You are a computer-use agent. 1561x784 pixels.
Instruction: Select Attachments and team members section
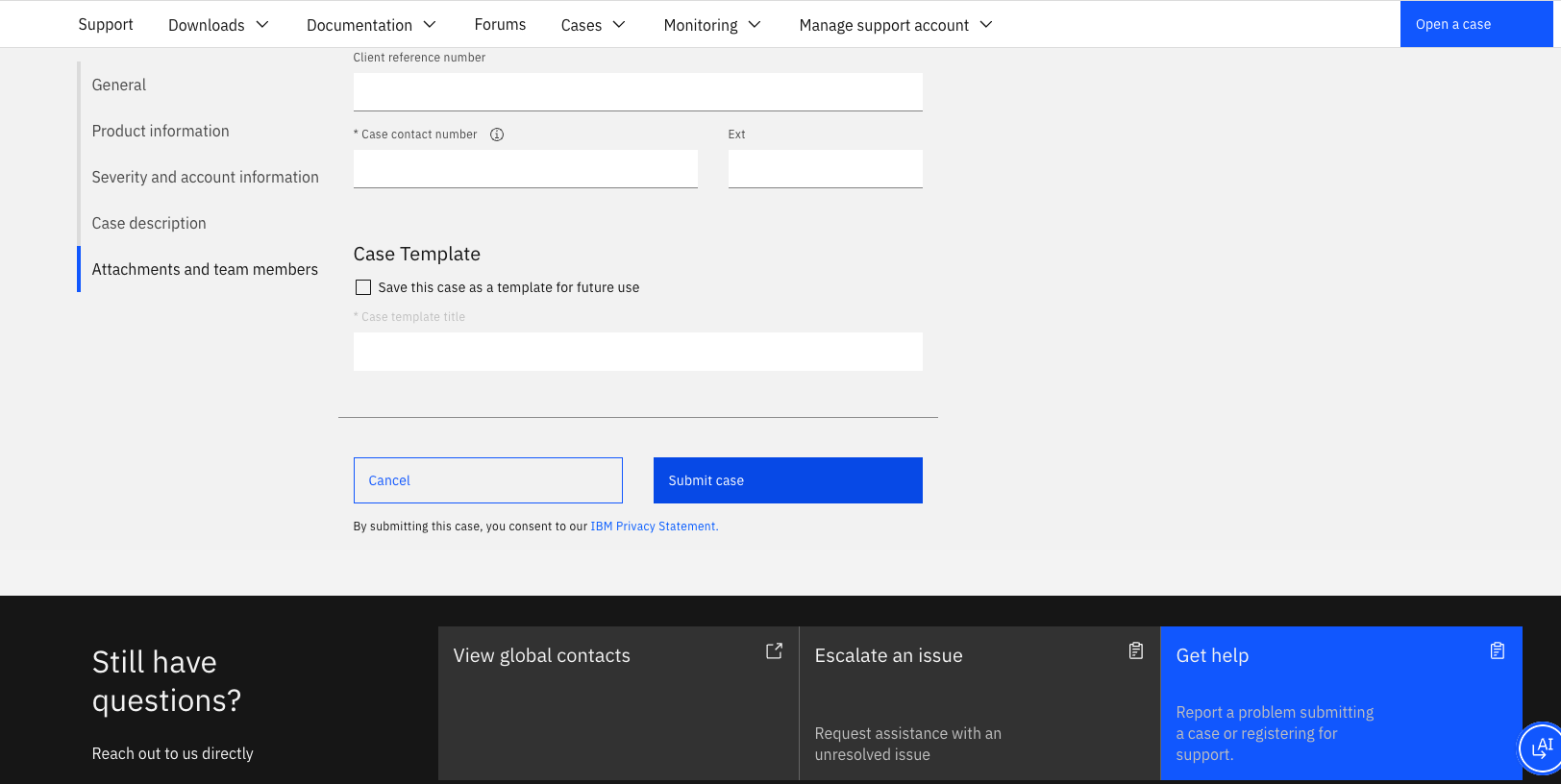[x=205, y=269]
